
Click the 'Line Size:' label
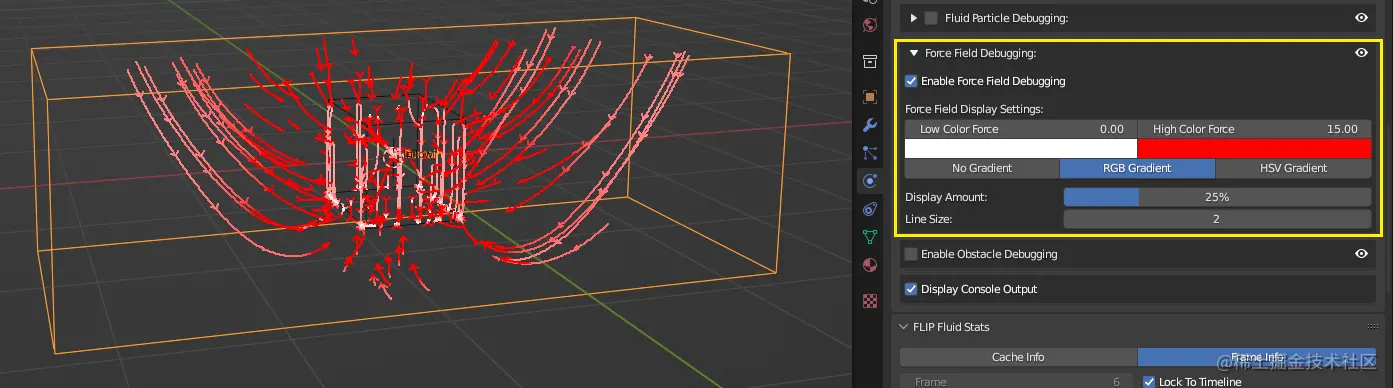928,219
